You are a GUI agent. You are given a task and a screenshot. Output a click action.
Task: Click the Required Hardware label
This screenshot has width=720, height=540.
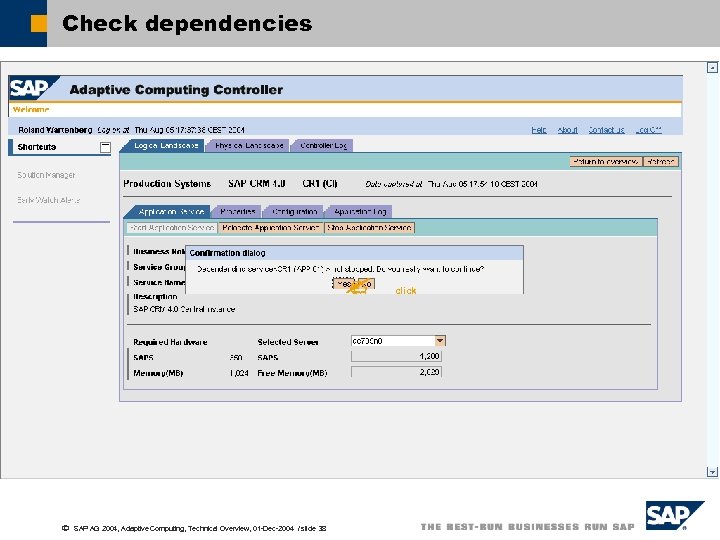[x=170, y=342]
